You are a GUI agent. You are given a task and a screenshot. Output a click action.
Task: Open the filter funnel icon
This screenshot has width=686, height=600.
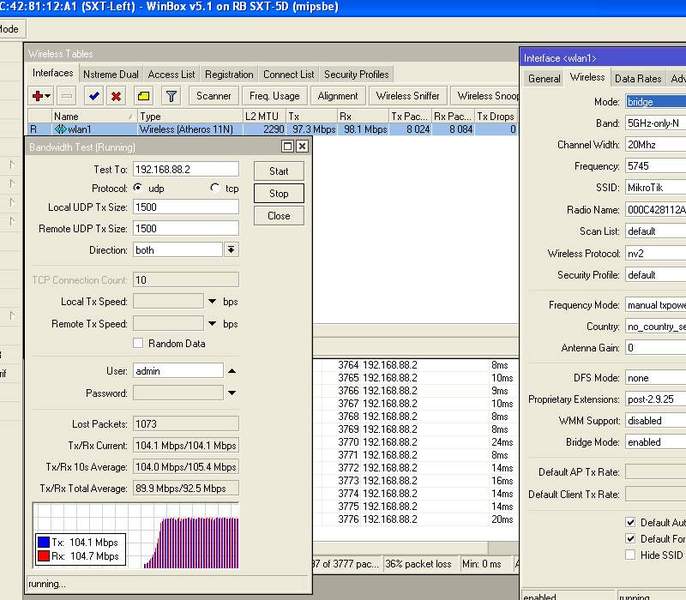(171, 96)
